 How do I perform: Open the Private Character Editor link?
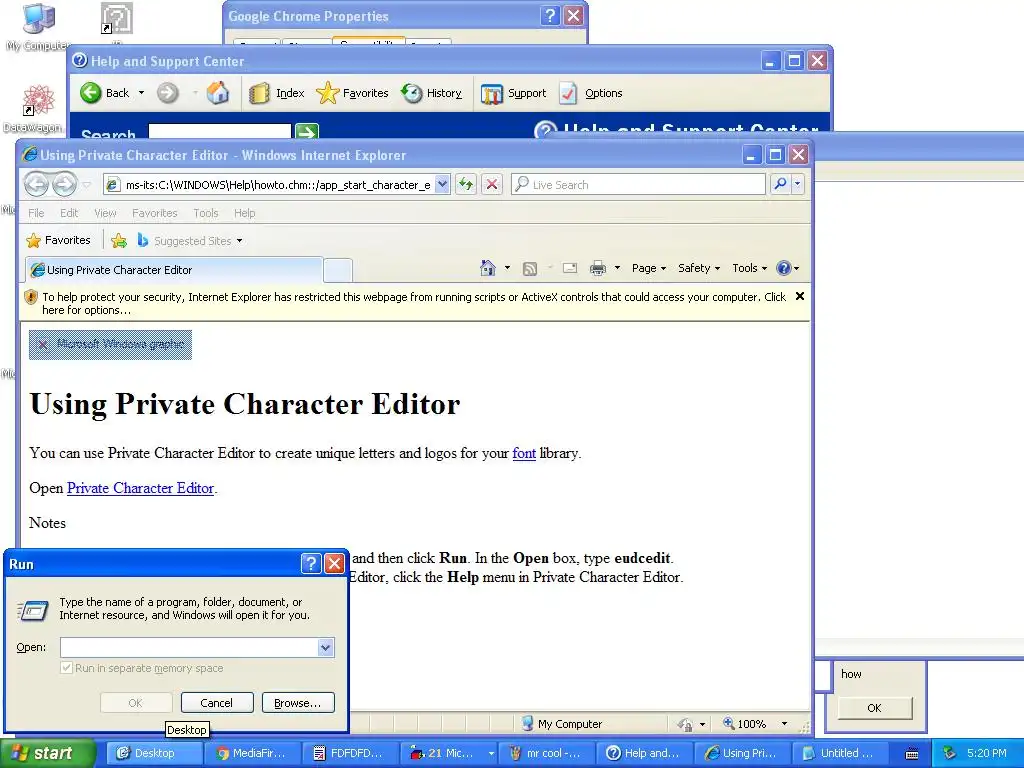(x=140, y=488)
